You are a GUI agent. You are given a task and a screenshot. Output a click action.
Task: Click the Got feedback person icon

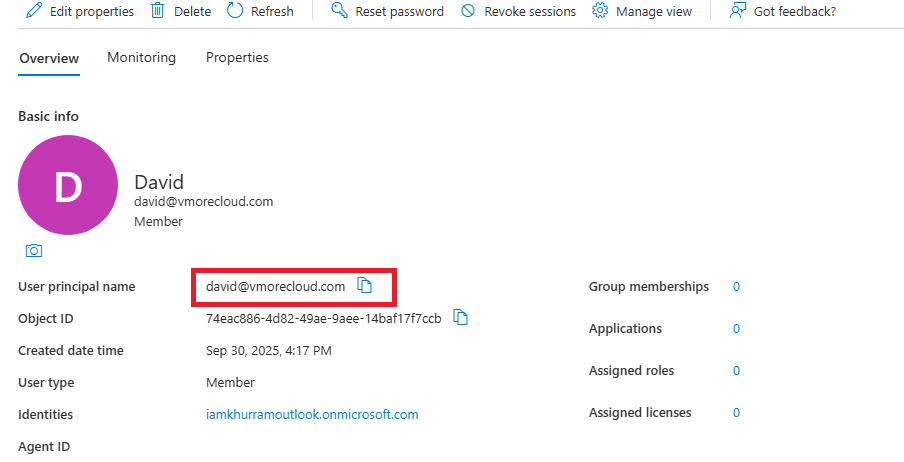pos(738,11)
